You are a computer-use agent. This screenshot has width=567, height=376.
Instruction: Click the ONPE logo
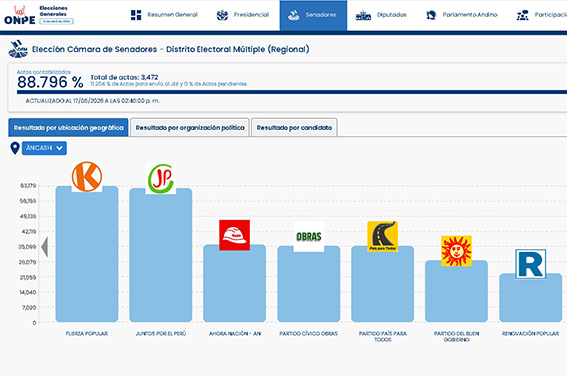[x=20, y=15]
